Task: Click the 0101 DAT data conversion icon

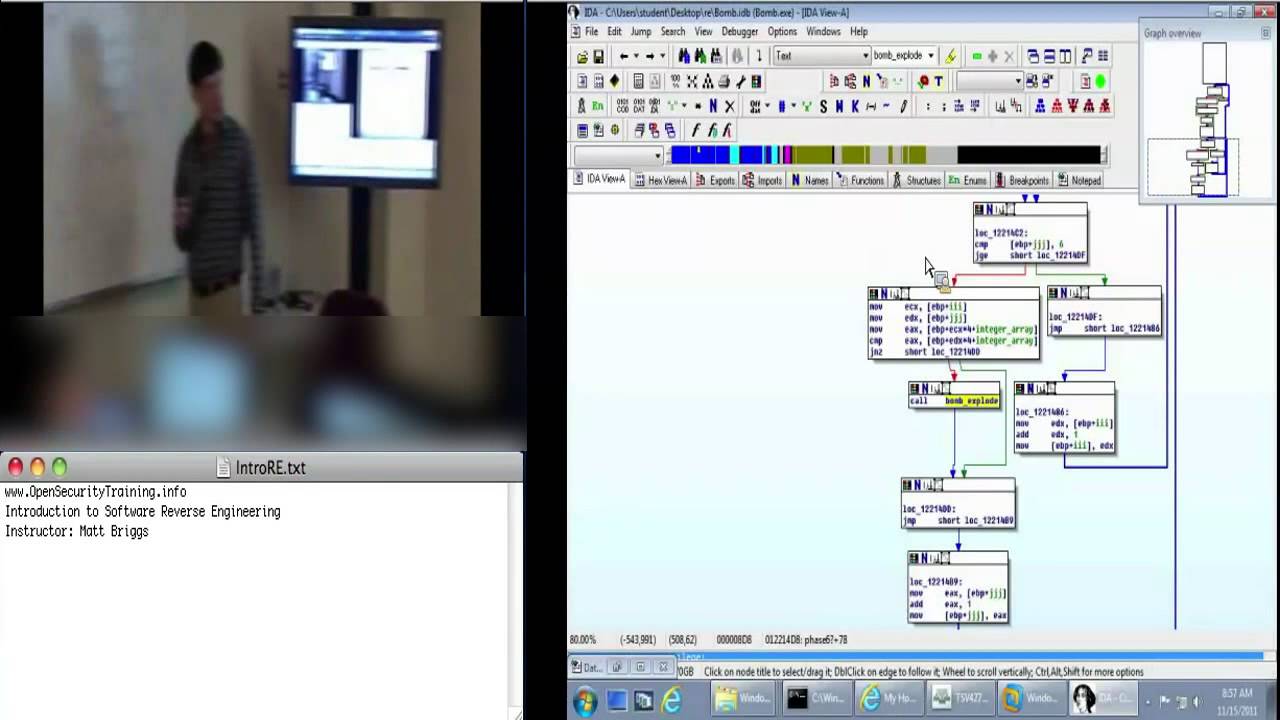Action: (639, 106)
